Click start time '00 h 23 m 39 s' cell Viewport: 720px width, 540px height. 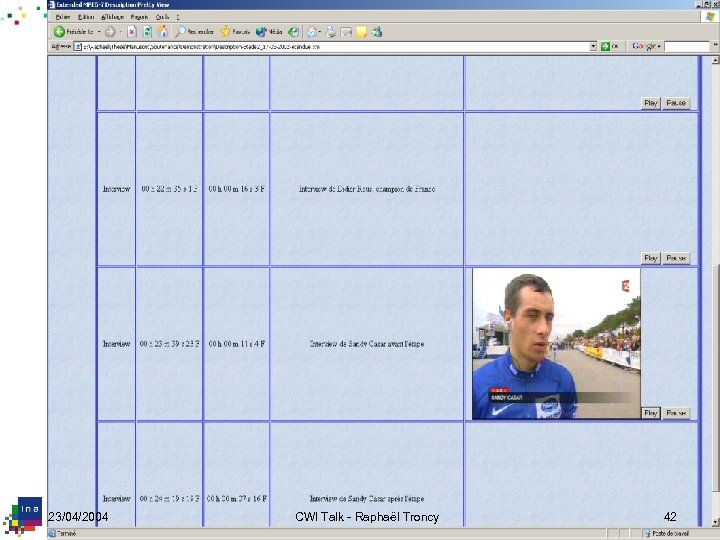tap(169, 343)
